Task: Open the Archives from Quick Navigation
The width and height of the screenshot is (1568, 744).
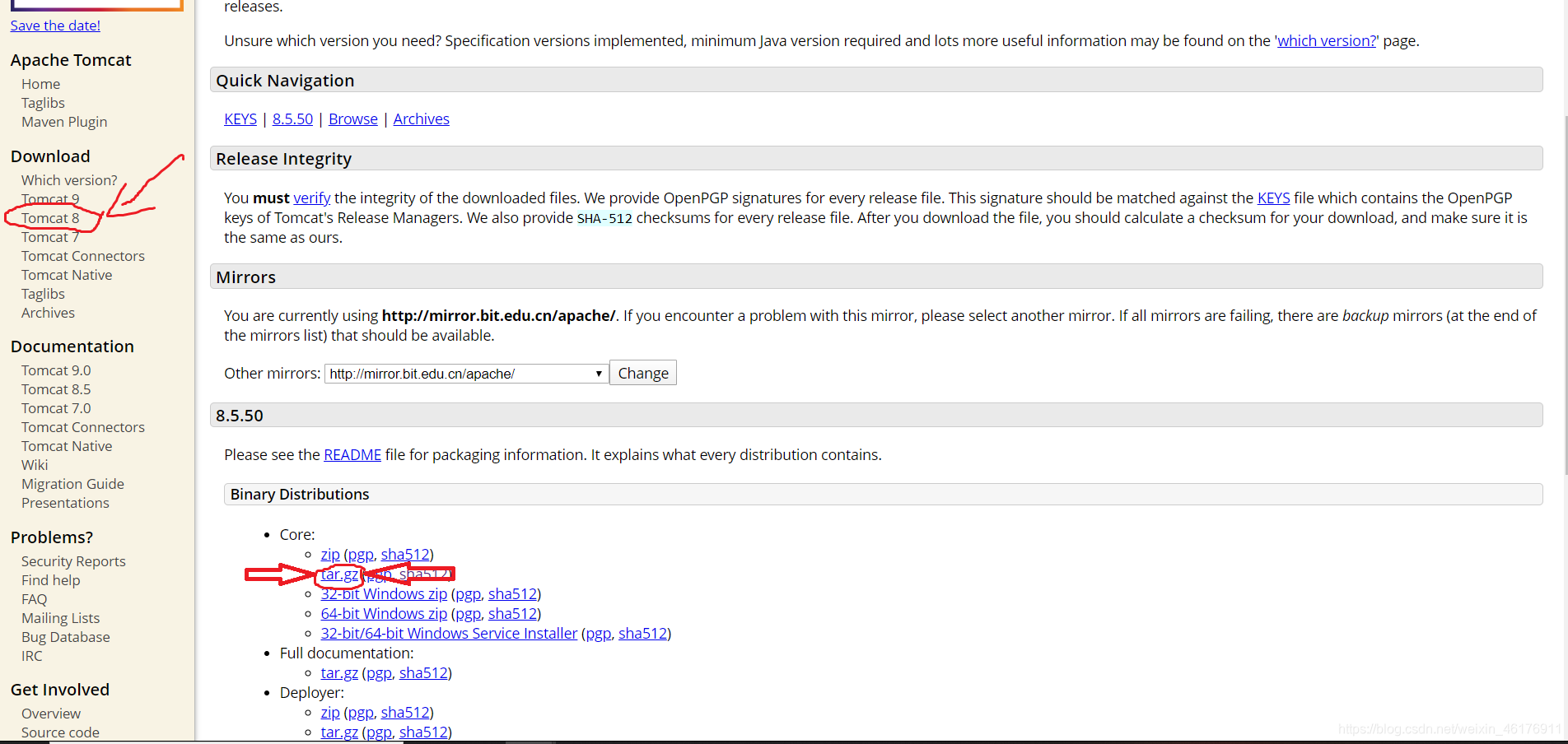Action: [x=421, y=119]
